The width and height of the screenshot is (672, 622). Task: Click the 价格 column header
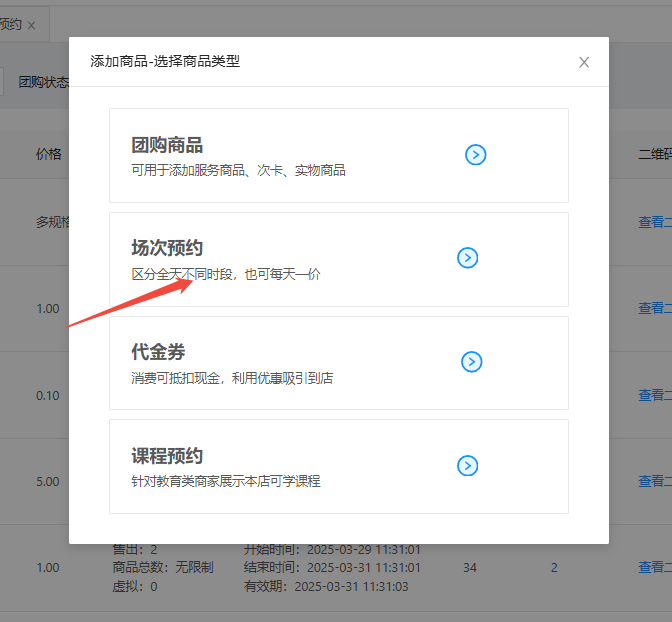pyautogui.click(x=48, y=154)
